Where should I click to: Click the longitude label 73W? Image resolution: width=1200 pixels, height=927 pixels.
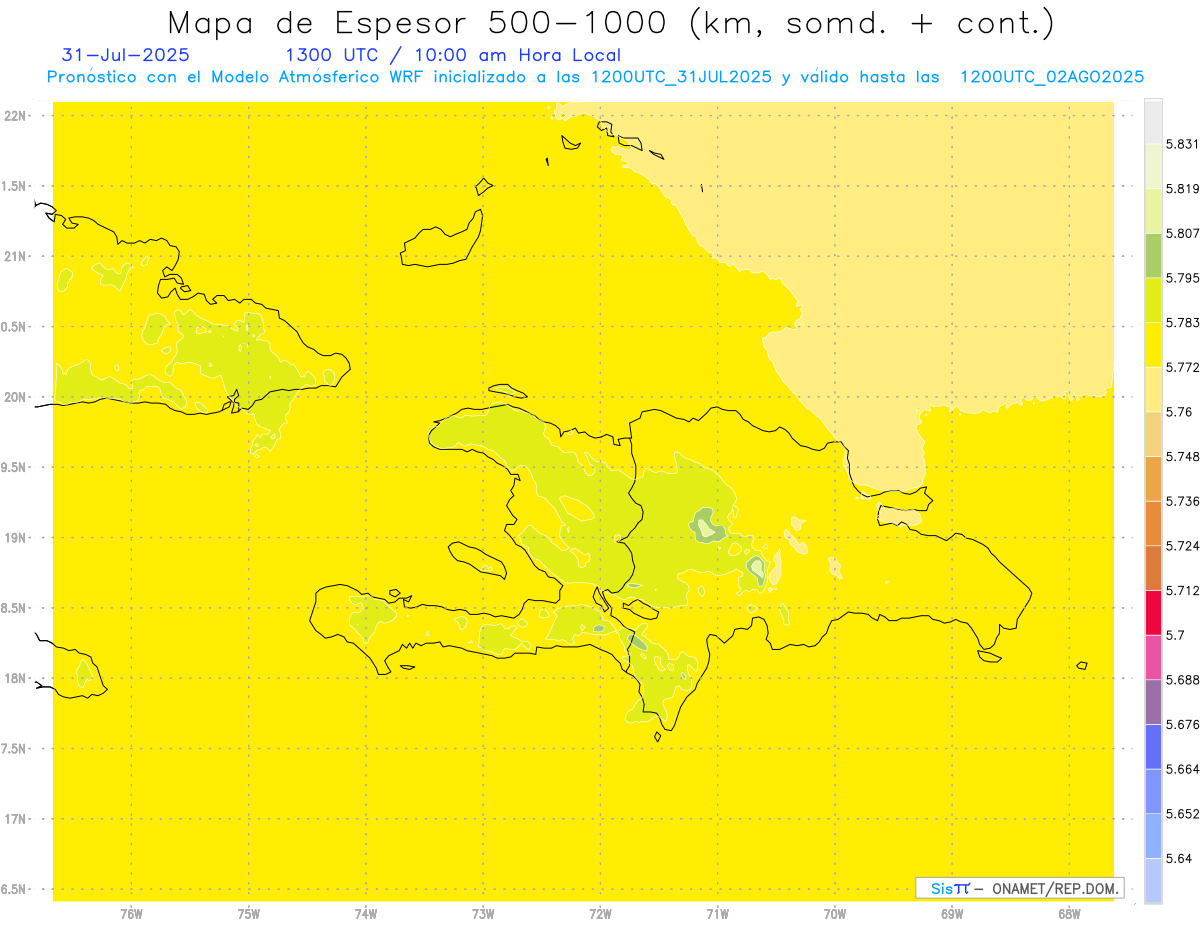(483, 914)
